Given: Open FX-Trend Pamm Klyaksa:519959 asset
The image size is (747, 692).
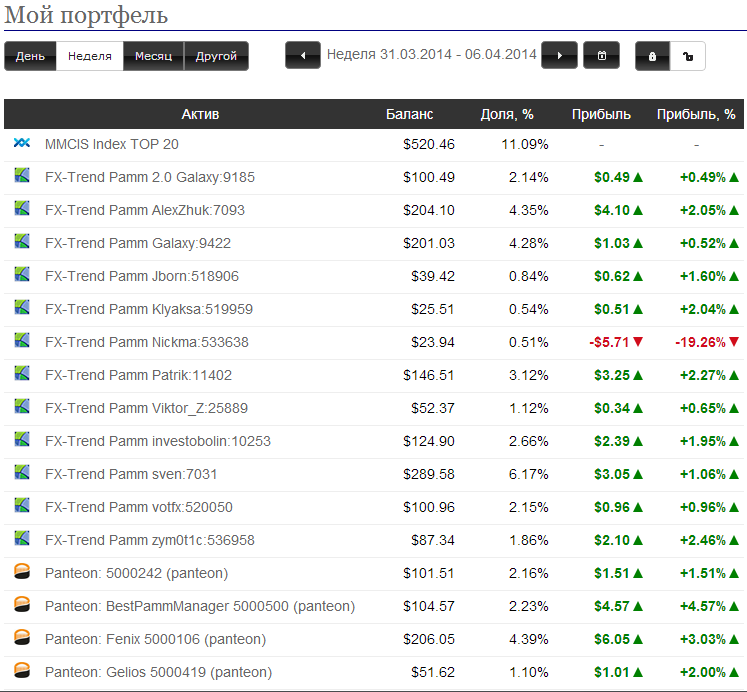Looking at the screenshot, I should (149, 309).
